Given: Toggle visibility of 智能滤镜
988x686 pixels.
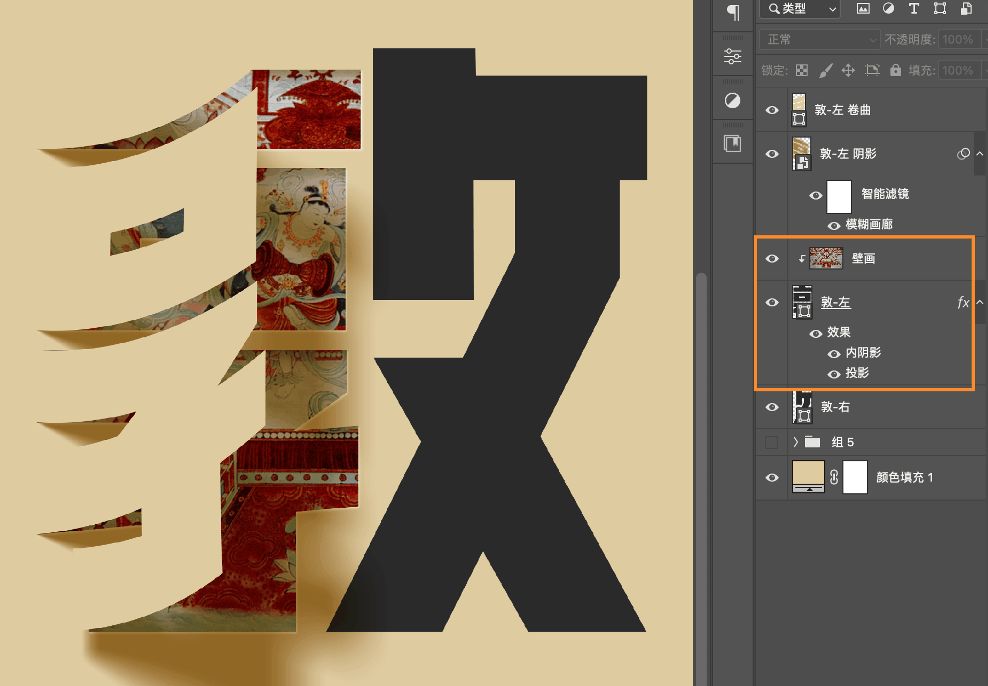Looking at the screenshot, I should pyautogui.click(x=815, y=195).
